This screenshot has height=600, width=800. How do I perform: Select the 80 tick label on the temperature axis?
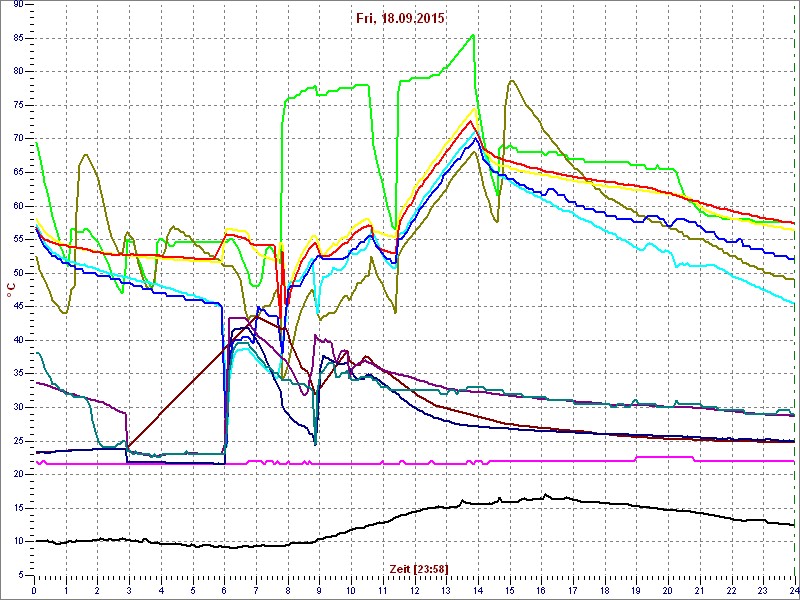[17, 71]
